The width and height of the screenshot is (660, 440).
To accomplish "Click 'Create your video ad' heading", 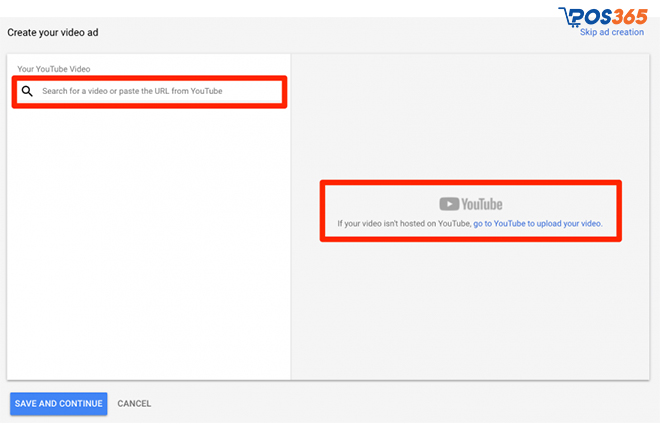I will tap(53, 32).
